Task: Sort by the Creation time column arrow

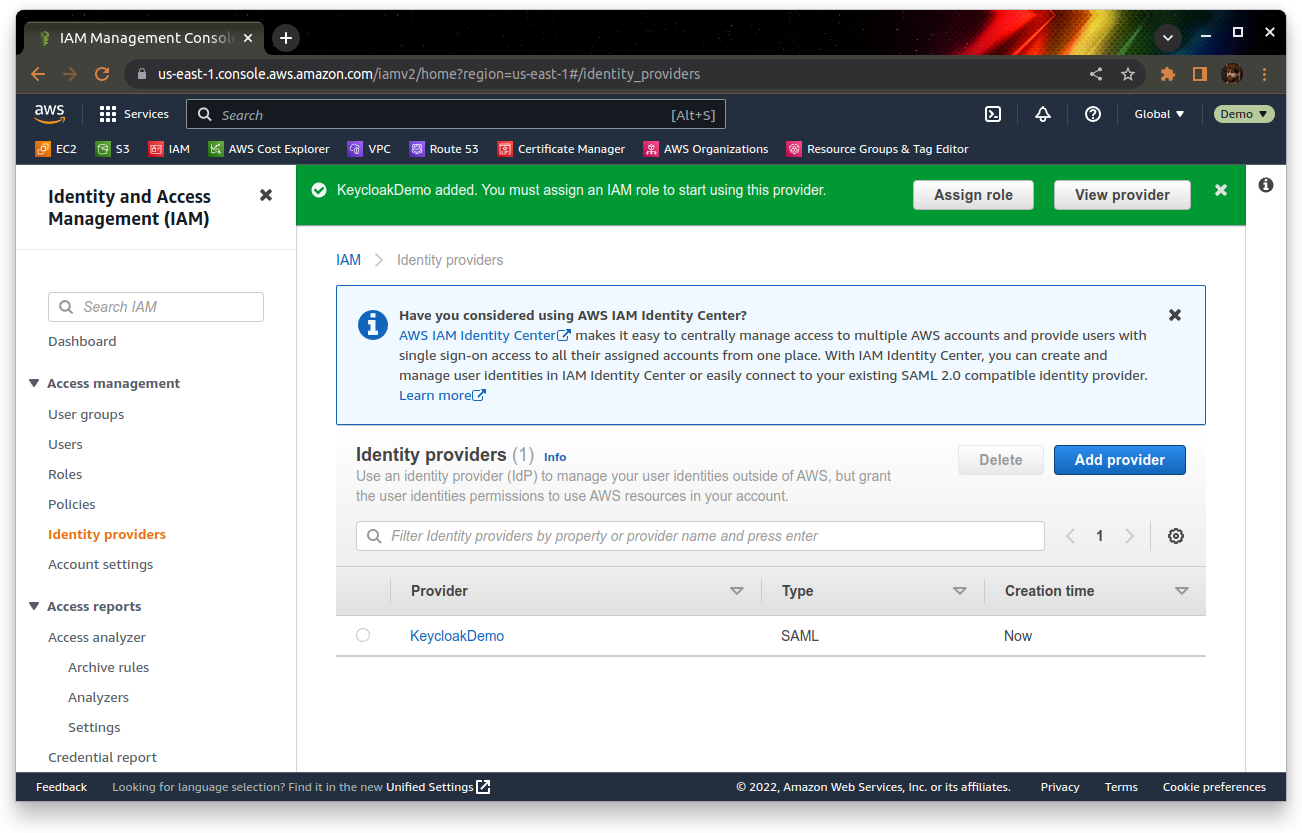Action: point(1182,591)
